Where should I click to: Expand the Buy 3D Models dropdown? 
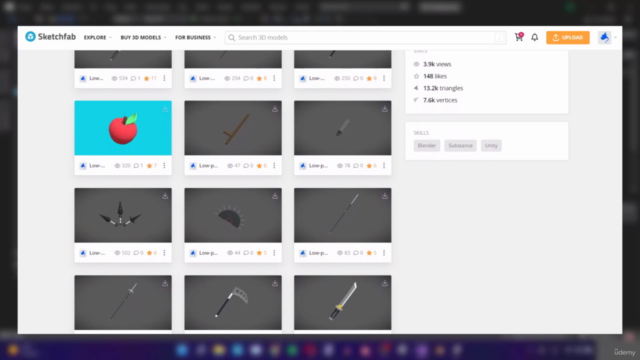point(143,38)
